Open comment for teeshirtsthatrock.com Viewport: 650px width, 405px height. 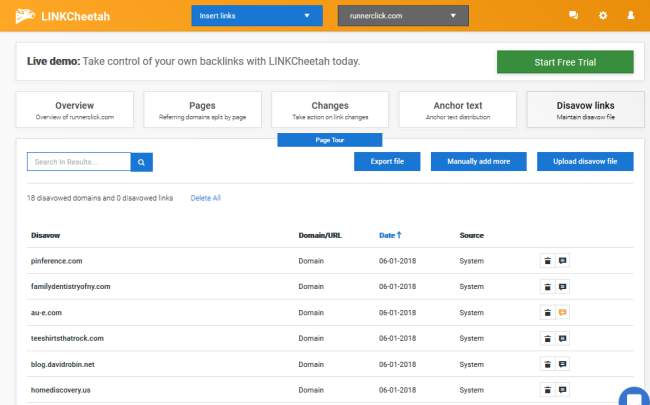pyautogui.click(x=563, y=338)
